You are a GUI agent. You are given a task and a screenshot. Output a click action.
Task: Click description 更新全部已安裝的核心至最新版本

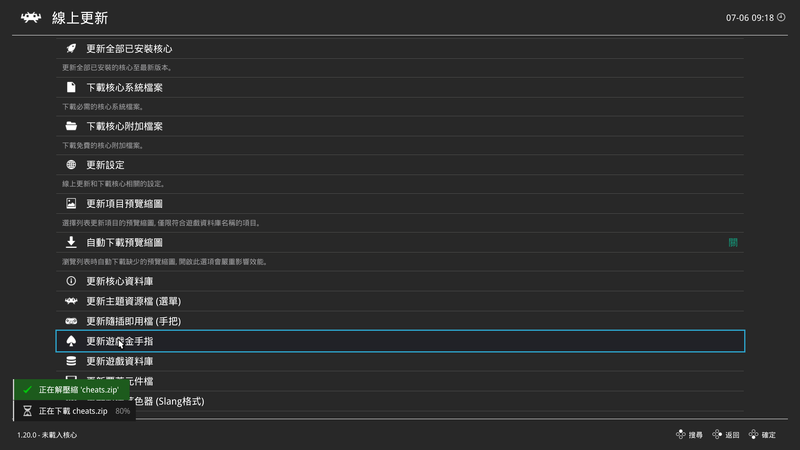click(x=117, y=67)
